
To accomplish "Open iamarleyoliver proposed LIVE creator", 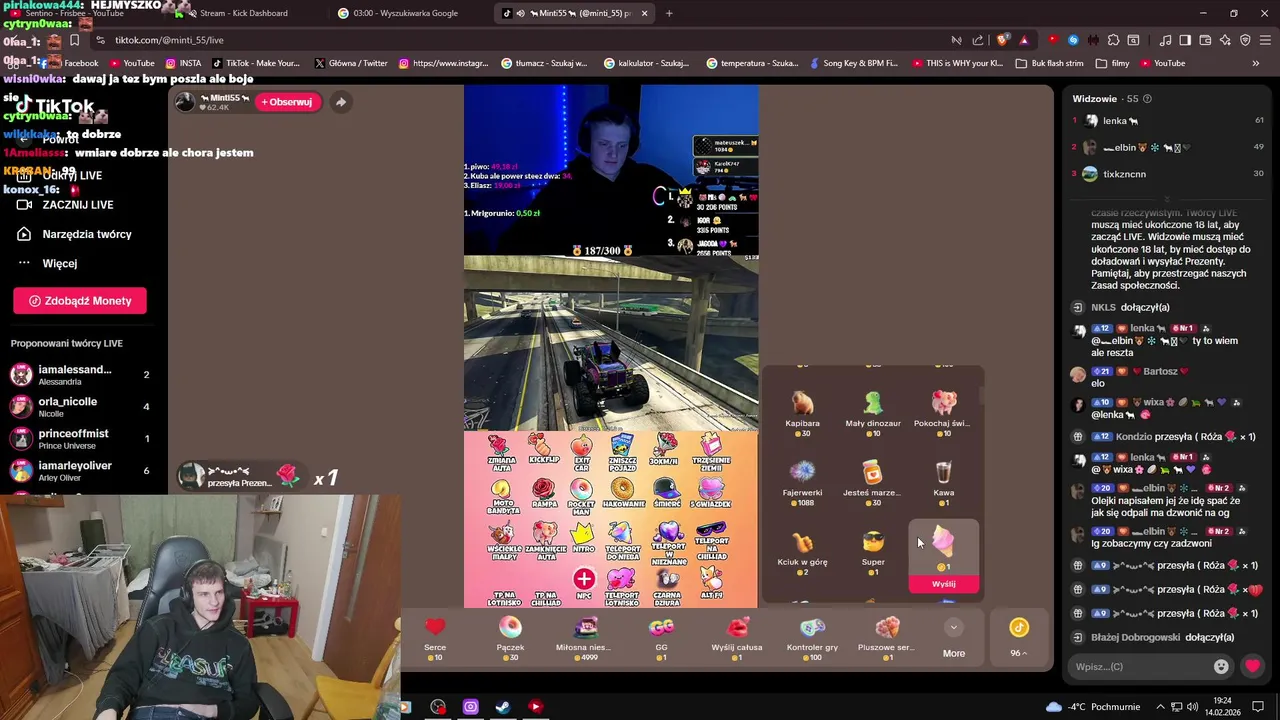I will [x=80, y=471].
